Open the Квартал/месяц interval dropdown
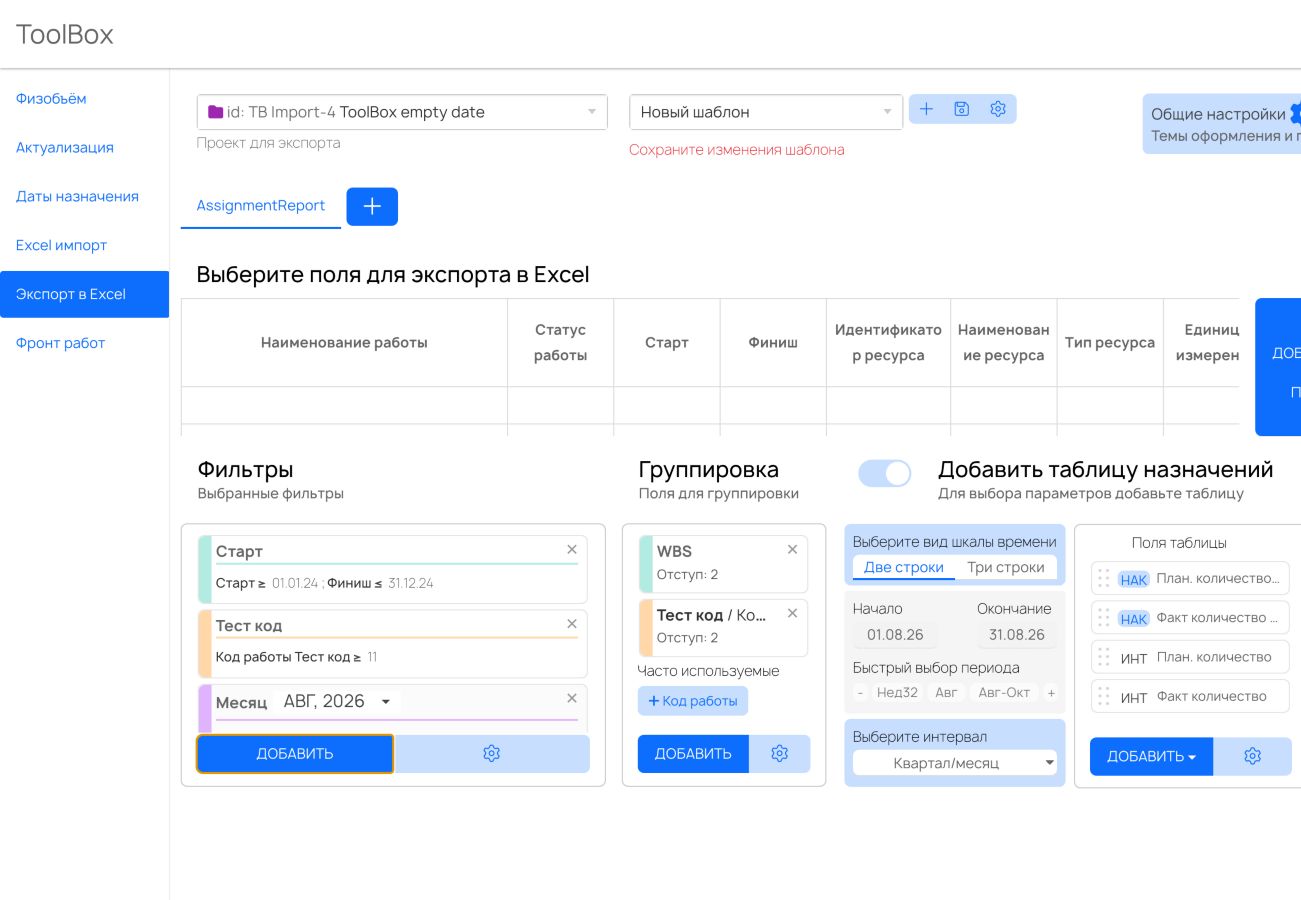 point(955,763)
